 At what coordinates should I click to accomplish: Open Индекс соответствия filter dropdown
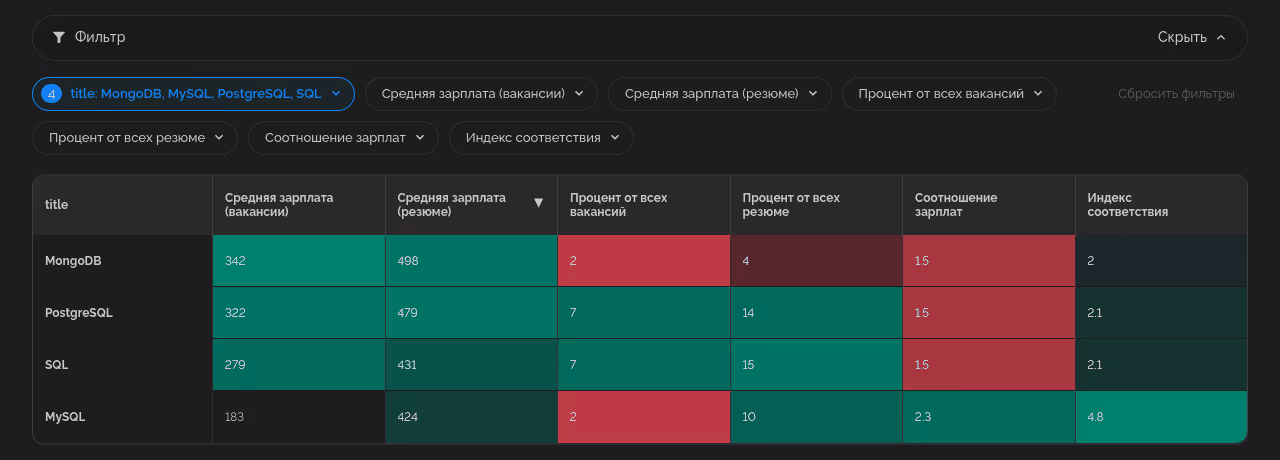coord(541,137)
